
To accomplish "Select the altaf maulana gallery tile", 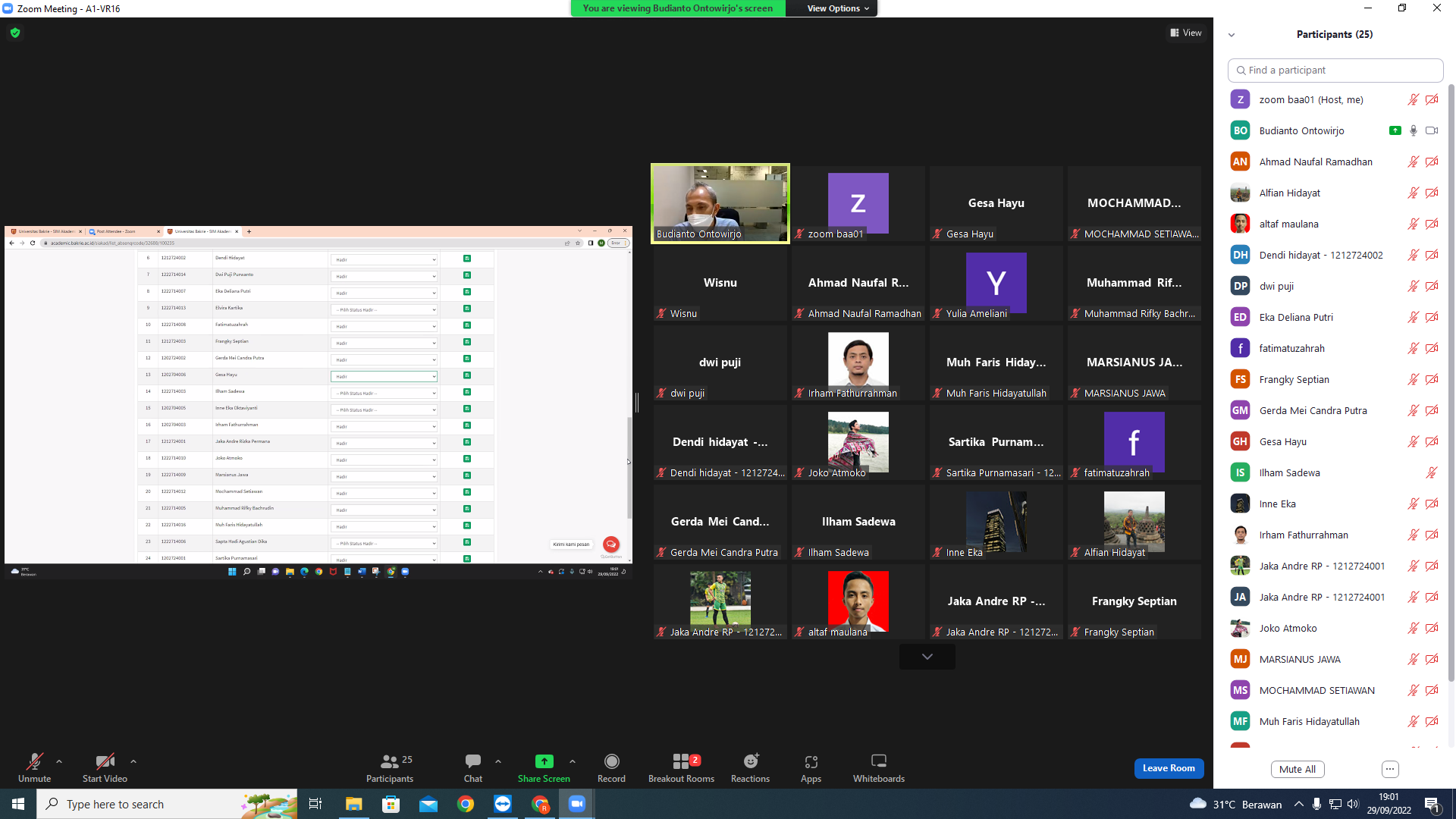I will [x=858, y=601].
